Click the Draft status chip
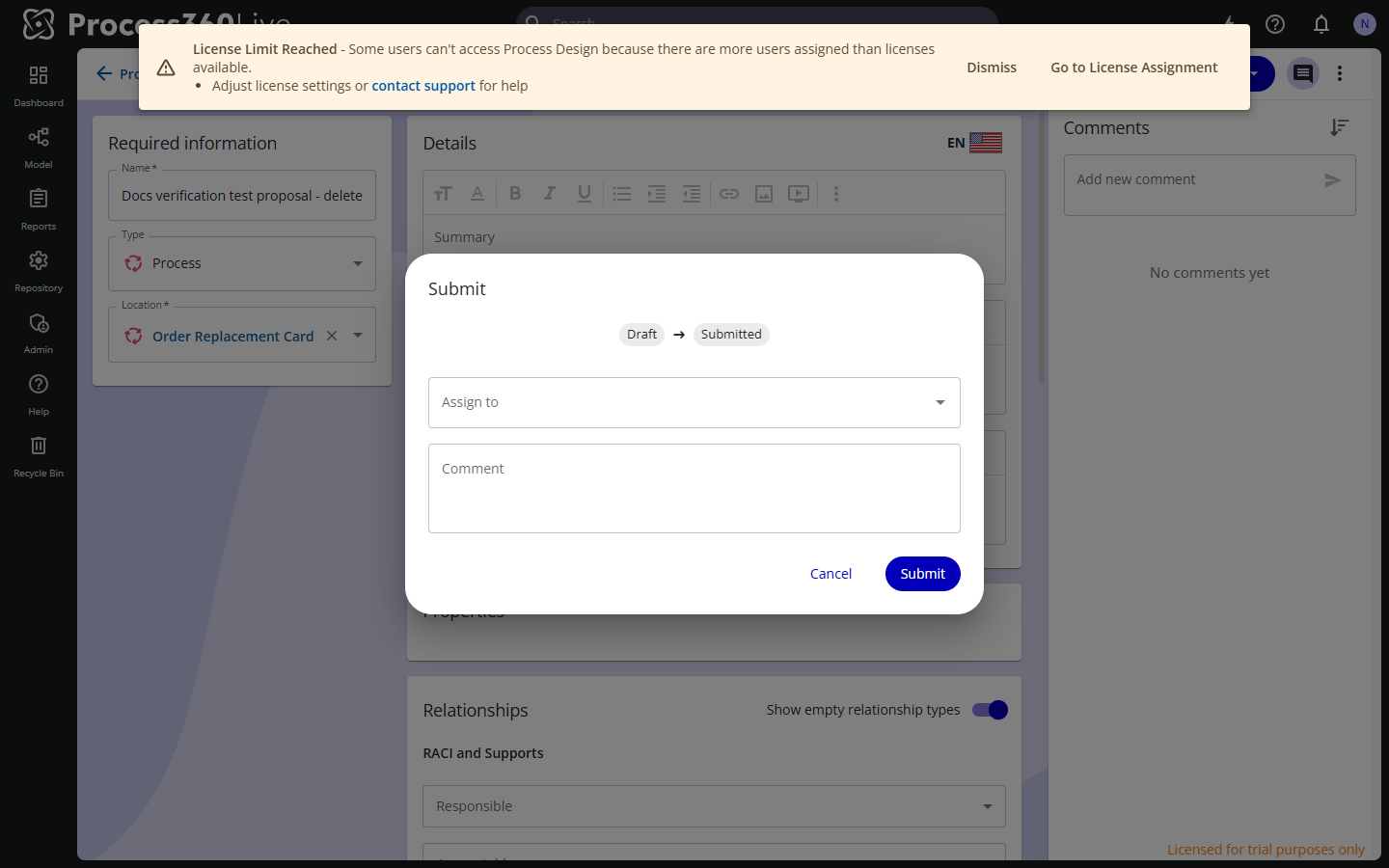 (641, 335)
